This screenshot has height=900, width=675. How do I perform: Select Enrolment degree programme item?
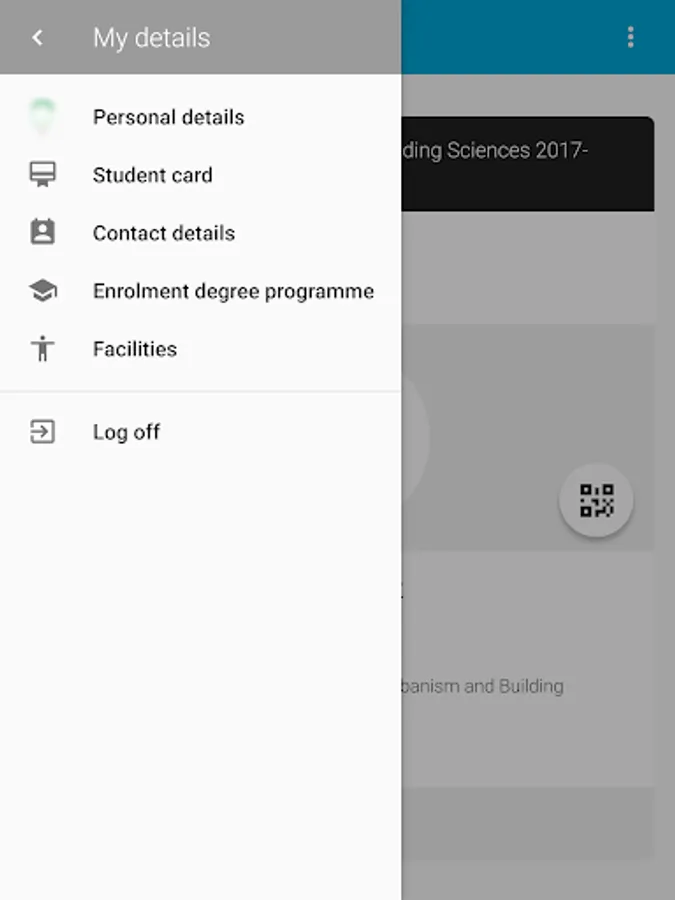coord(200,291)
